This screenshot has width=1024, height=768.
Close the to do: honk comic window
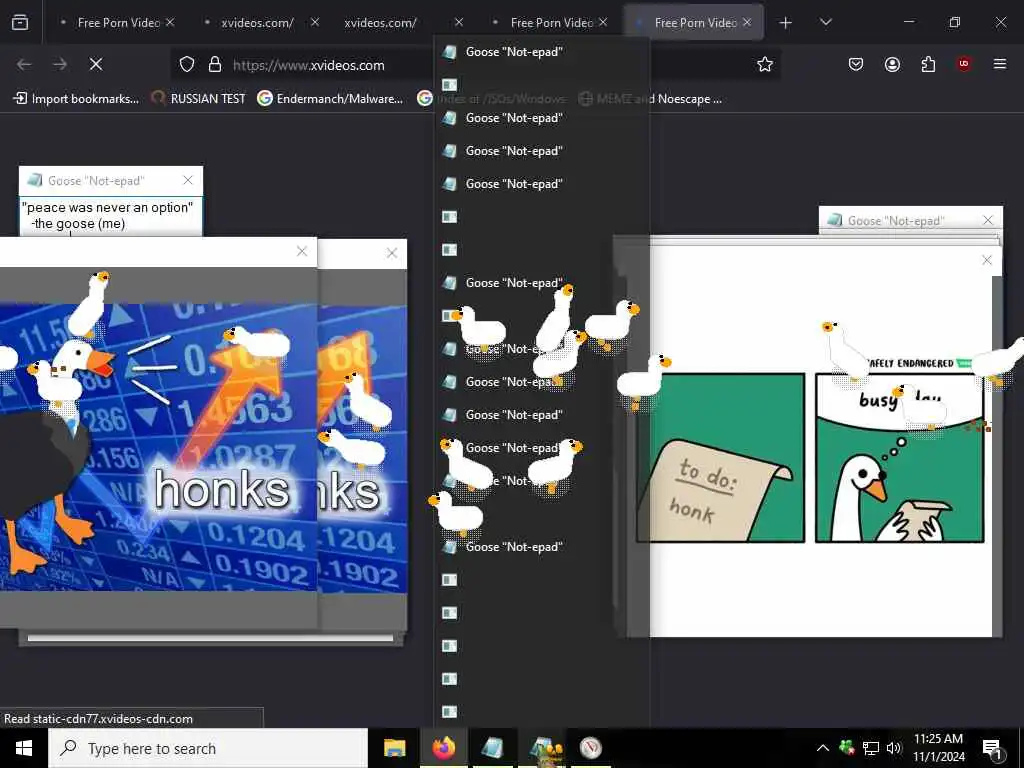pyautogui.click(x=987, y=260)
